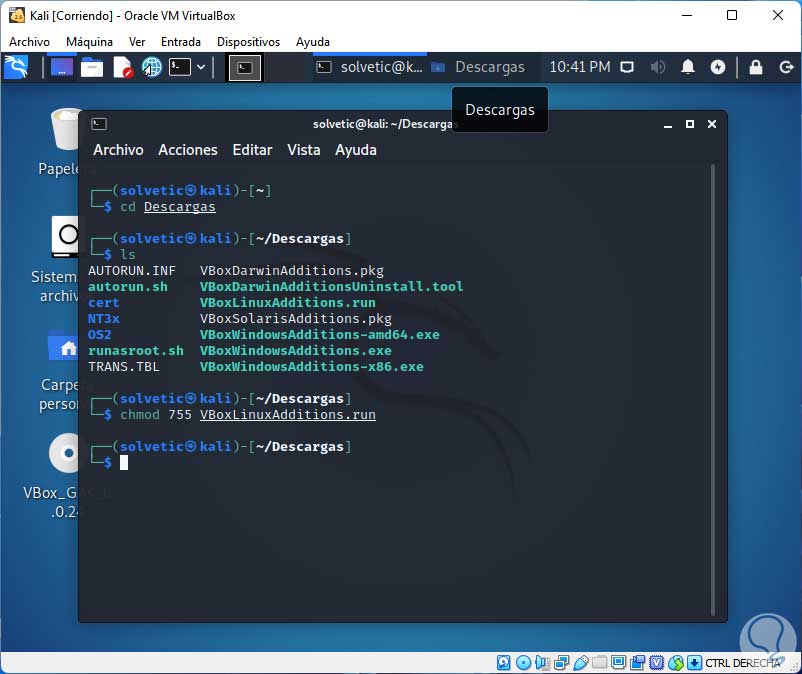
Task: Open the web browser globe launcher
Action: click(x=151, y=68)
